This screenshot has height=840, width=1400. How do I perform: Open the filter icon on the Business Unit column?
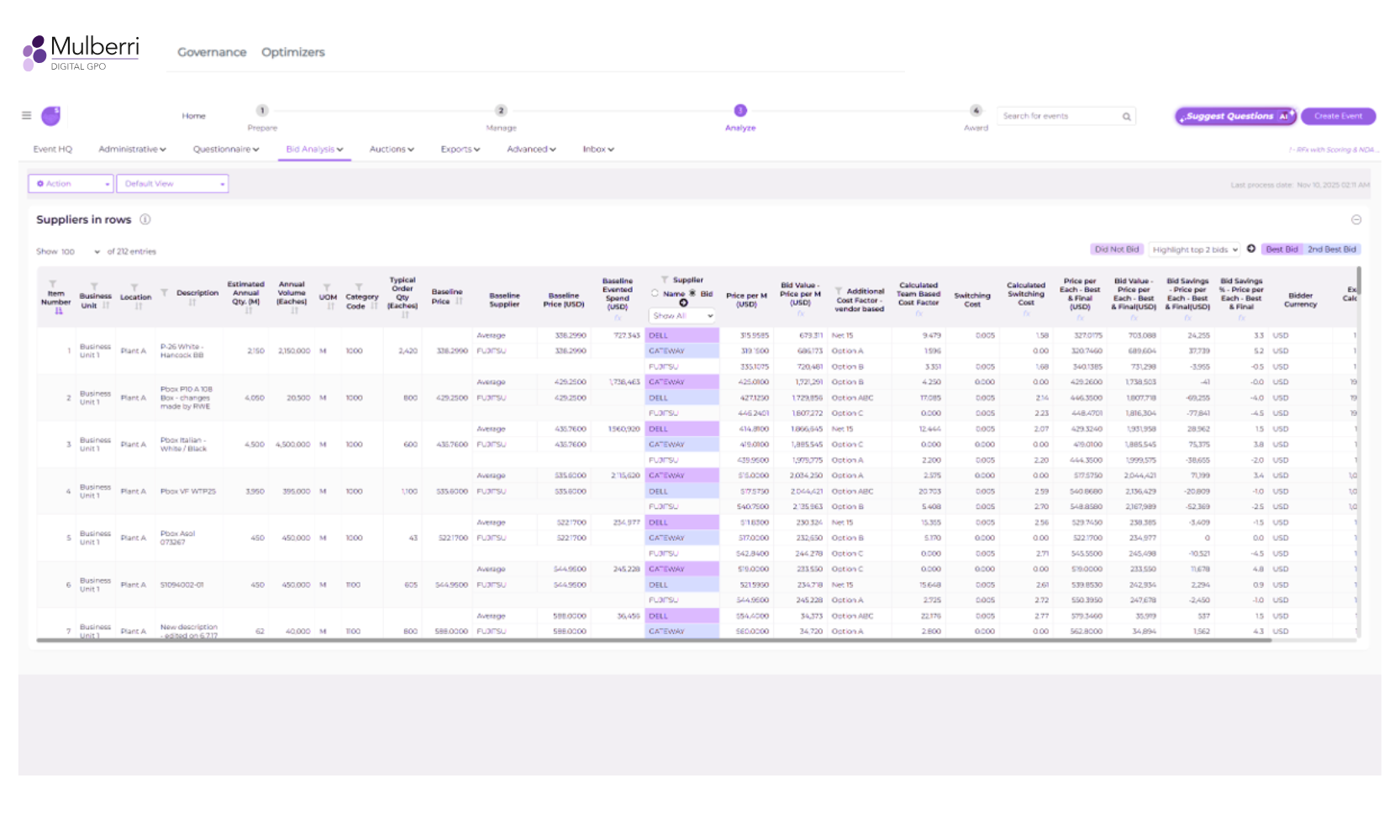tap(95, 287)
